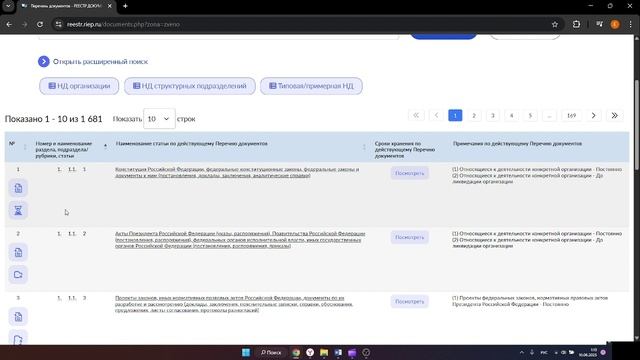Click Посмотреть button in row 3
Viewport: 640px width, 360px height.
[409, 301]
